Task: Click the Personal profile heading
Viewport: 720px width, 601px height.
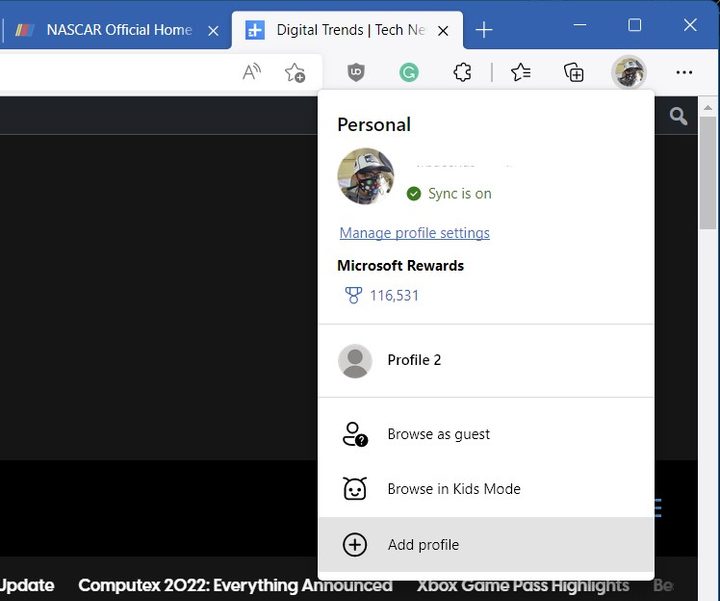Action: point(374,125)
